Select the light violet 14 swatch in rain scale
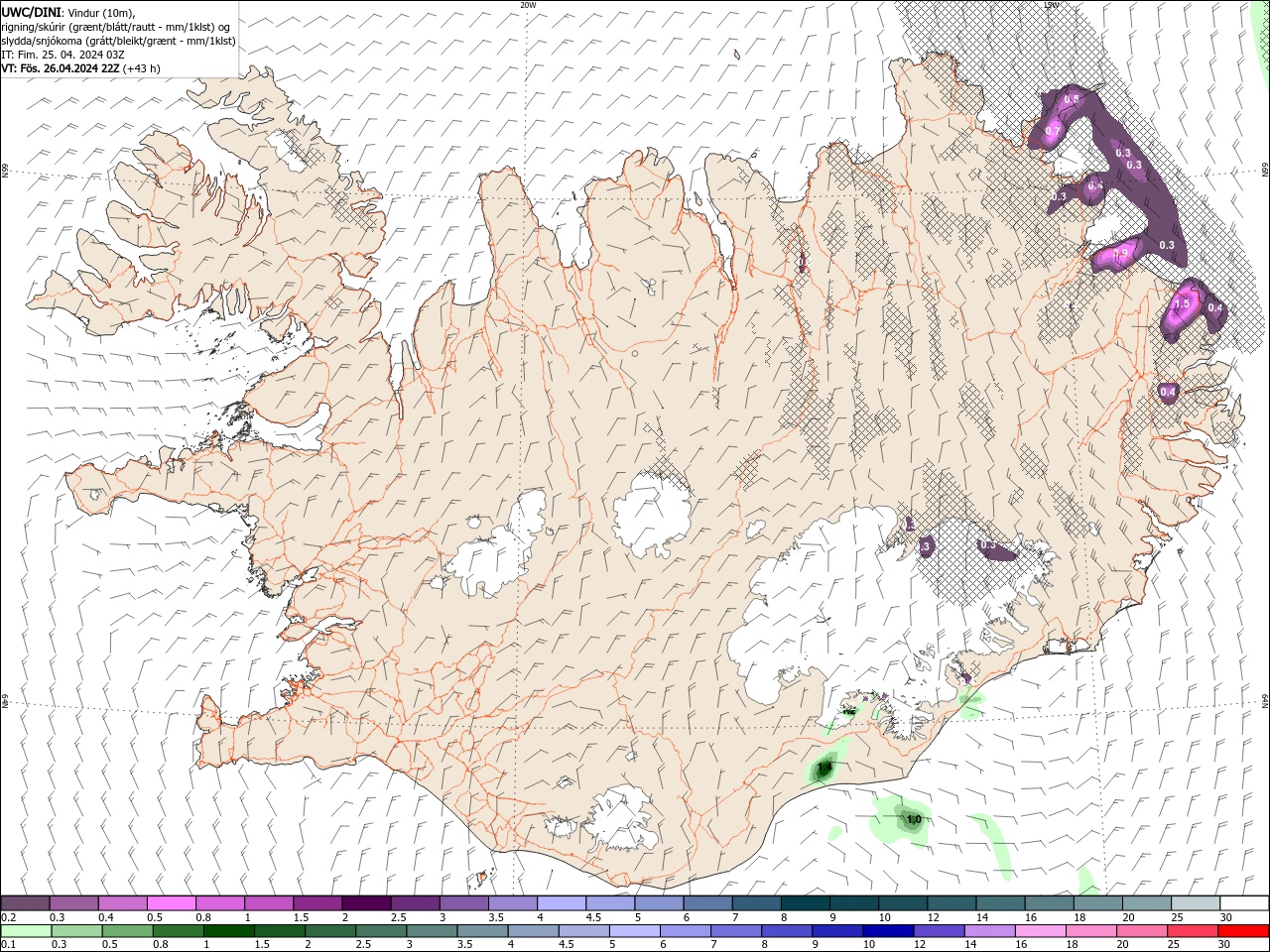This screenshot has width=1270, height=952. [990, 931]
